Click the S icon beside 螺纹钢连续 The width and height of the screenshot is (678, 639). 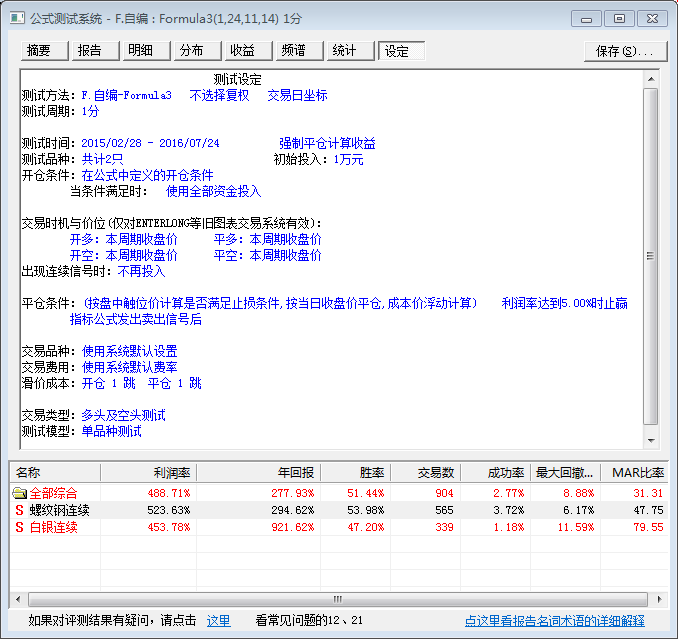[19, 510]
